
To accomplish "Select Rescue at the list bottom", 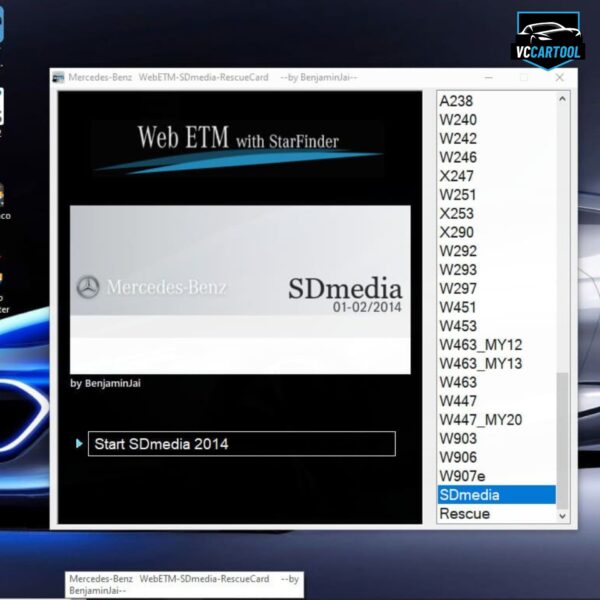I will (496, 514).
